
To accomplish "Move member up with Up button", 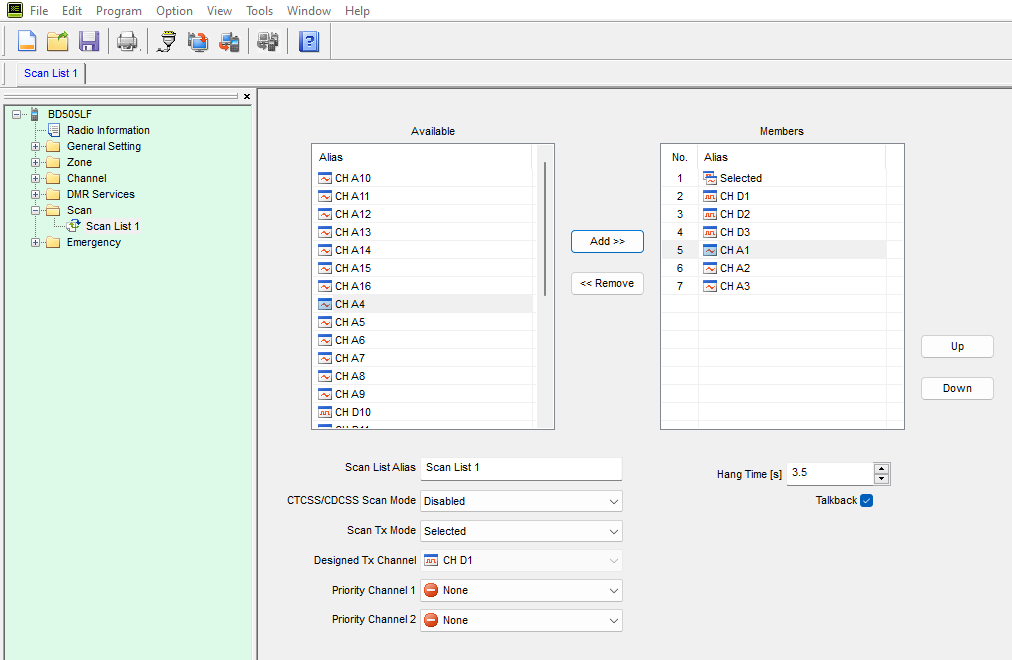I will pos(957,346).
